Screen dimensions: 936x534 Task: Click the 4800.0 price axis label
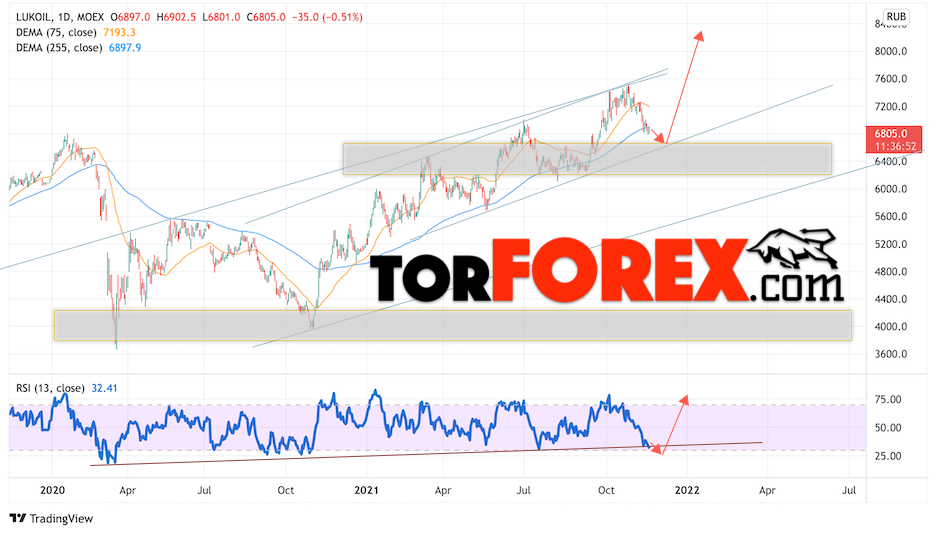click(x=891, y=271)
